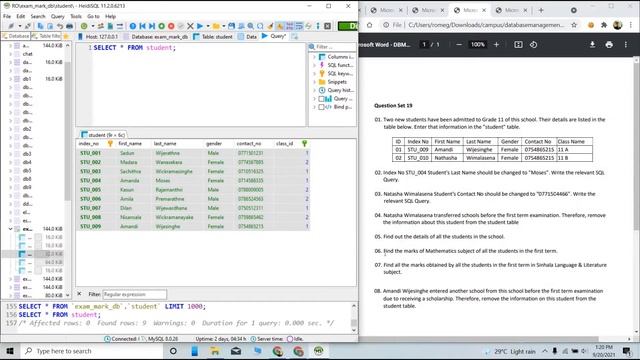Open the dropdown arrow beside load SQL file
This screenshot has width=640, height=360.
pos(224,26)
